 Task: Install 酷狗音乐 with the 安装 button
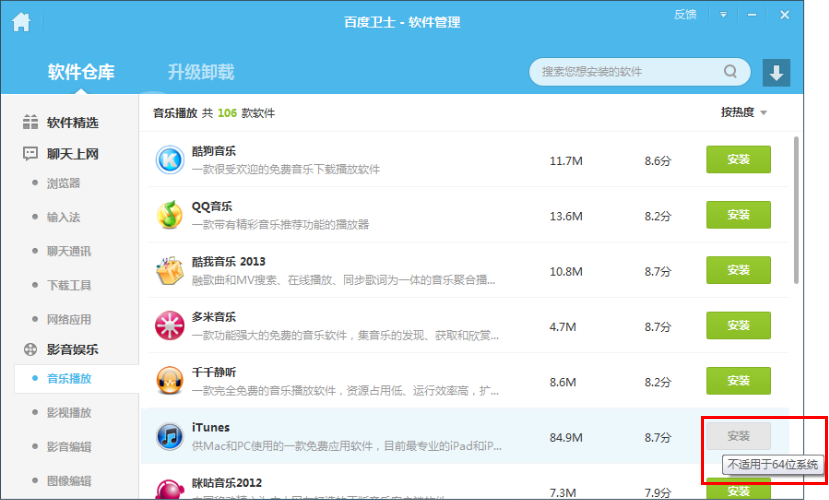tap(738, 160)
